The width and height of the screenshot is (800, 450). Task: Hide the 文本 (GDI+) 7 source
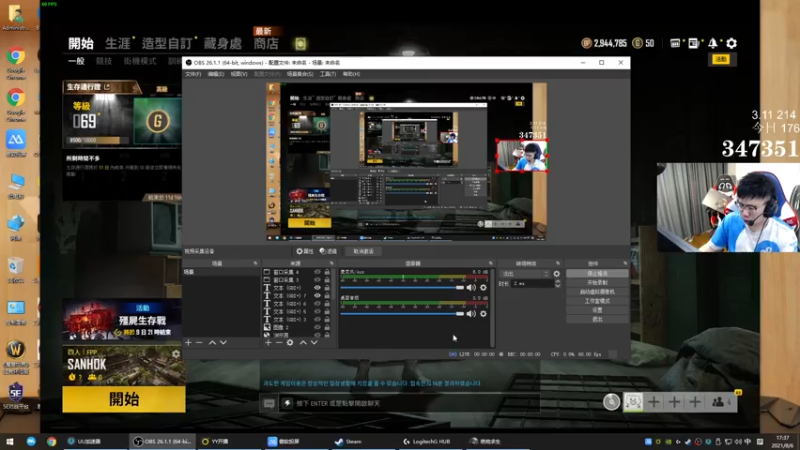(x=317, y=295)
